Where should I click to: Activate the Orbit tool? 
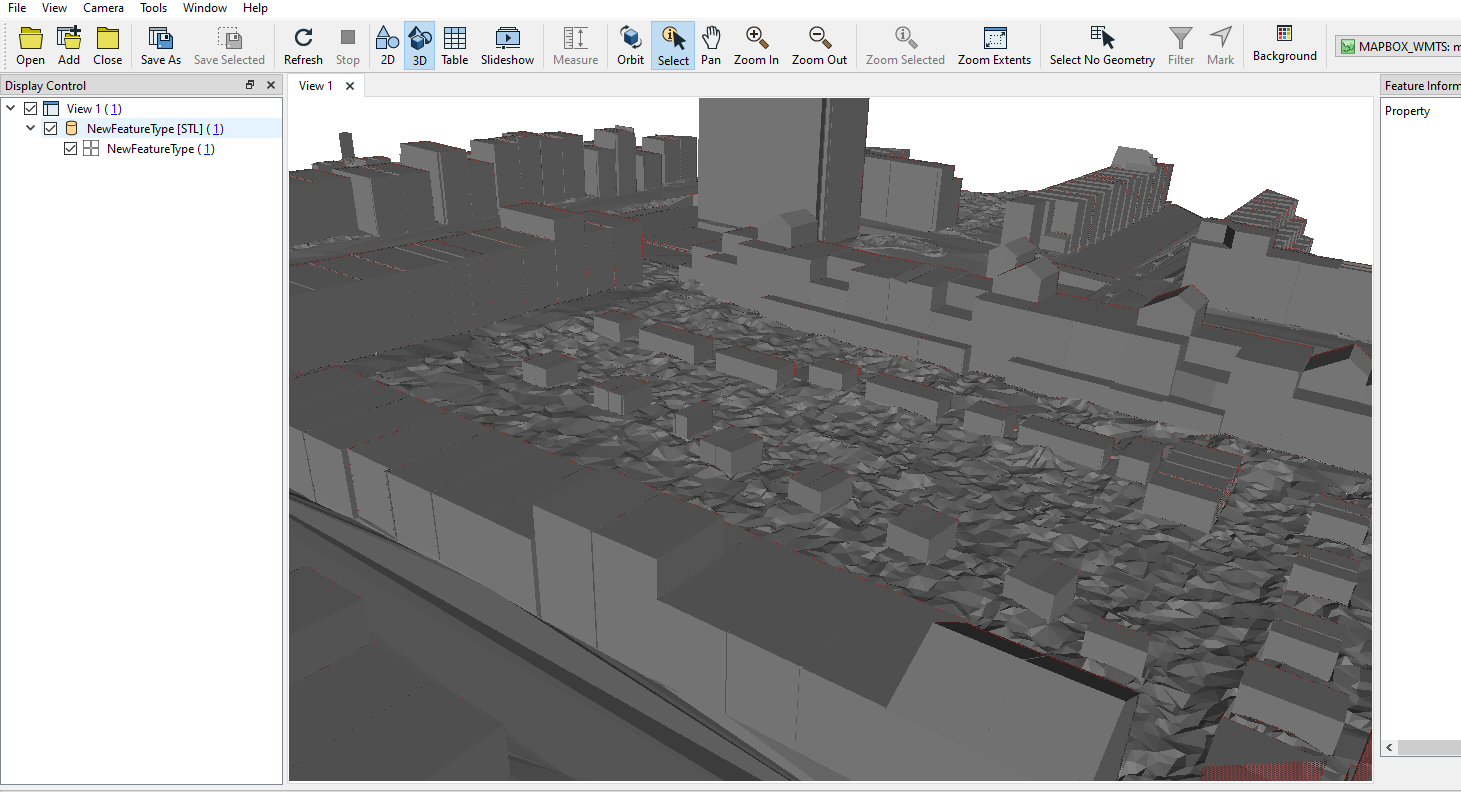631,46
